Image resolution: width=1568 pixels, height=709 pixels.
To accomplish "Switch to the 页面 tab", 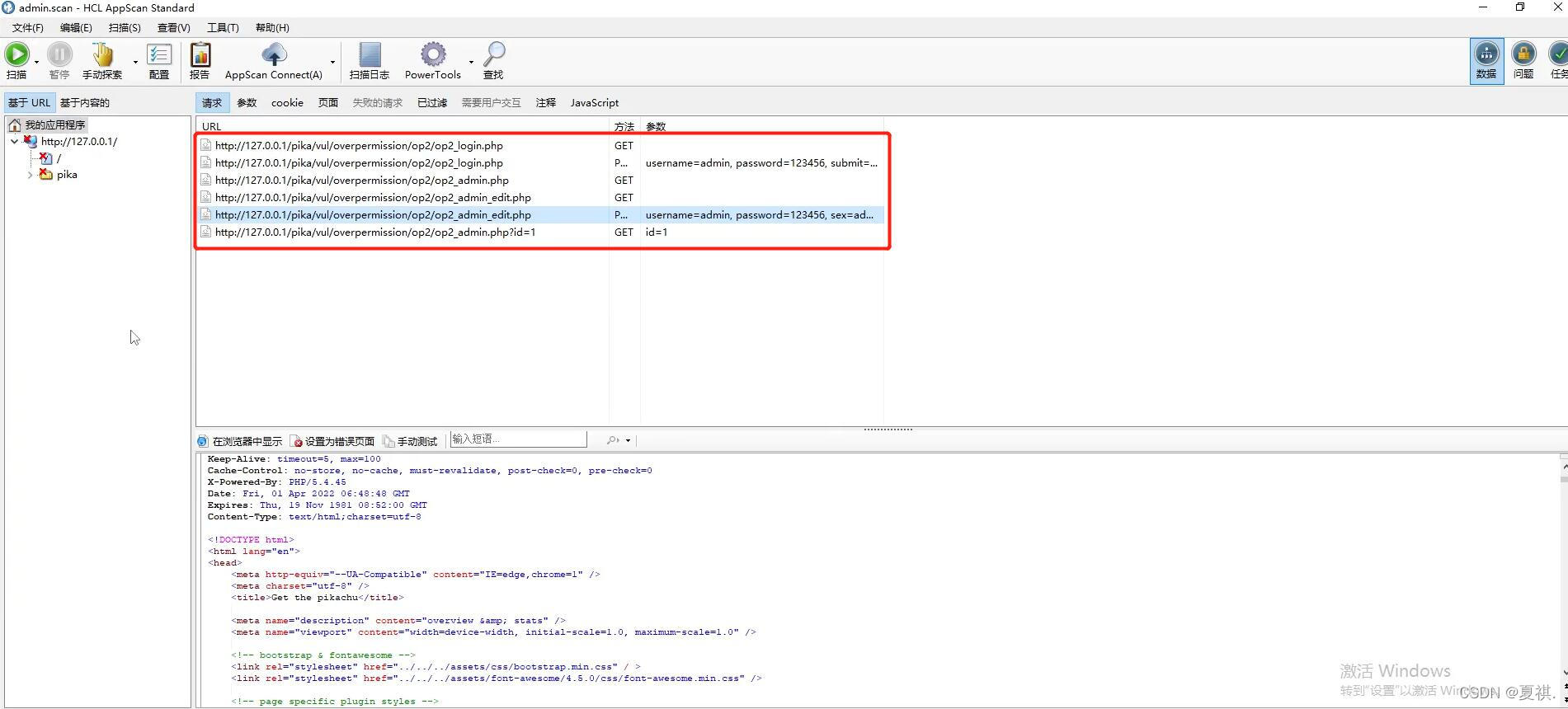I will point(328,102).
